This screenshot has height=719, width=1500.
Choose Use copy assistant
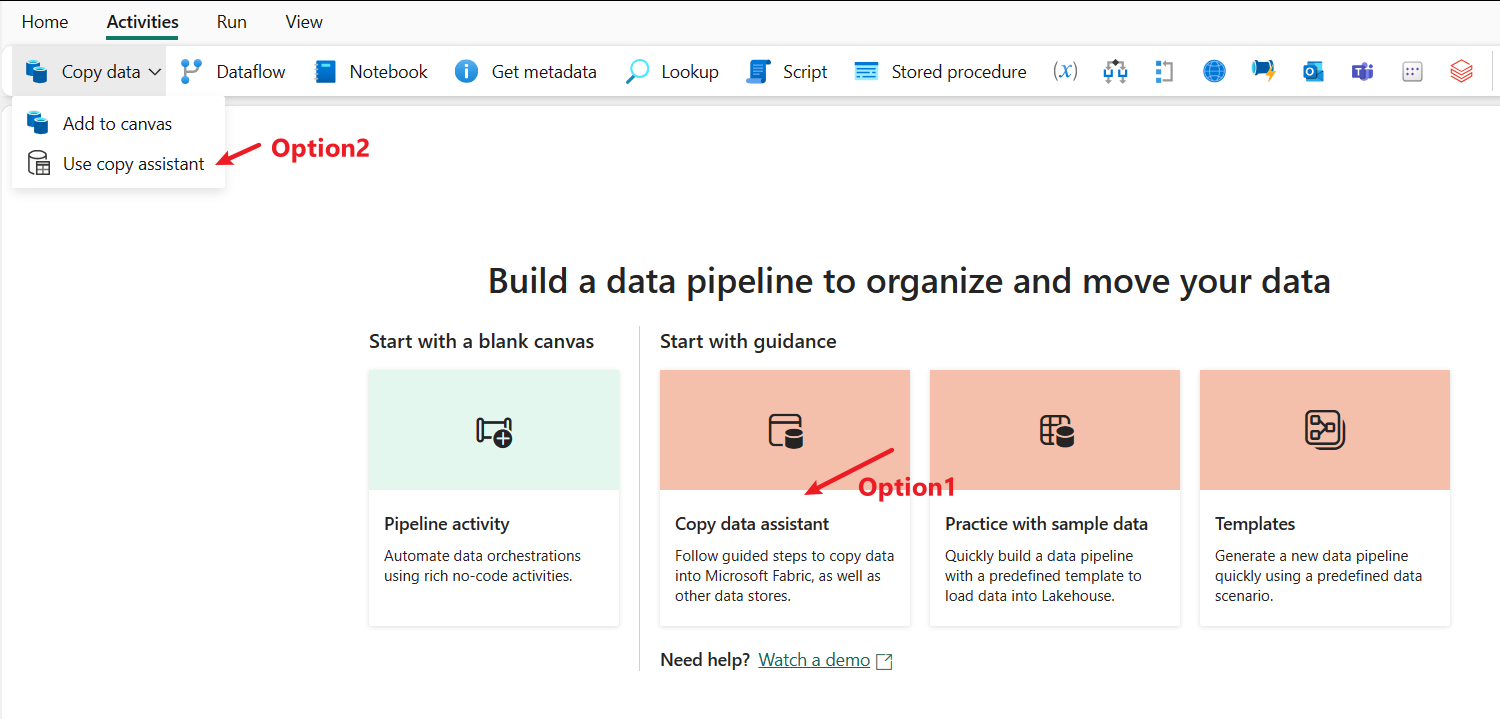(118, 164)
